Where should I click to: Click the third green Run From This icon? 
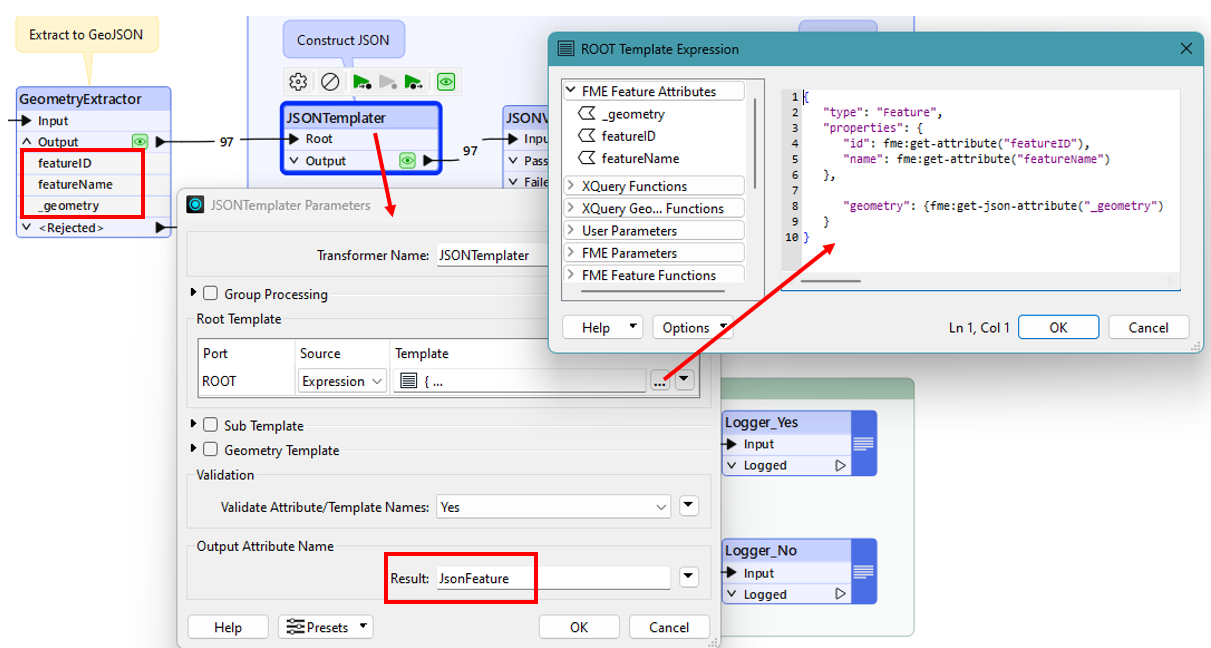click(x=414, y=82)
